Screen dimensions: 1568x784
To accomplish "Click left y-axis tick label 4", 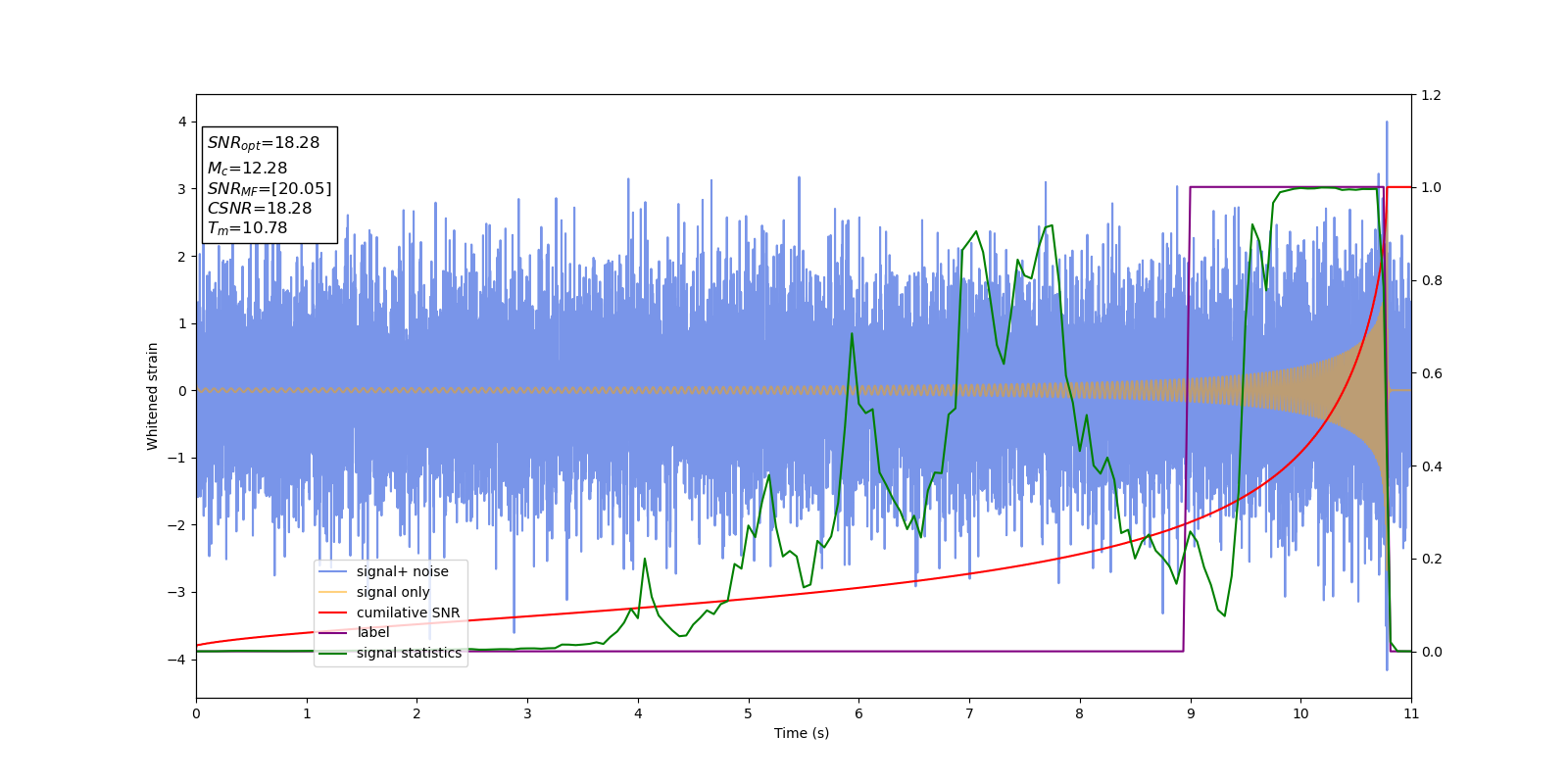I will (181, 122).
